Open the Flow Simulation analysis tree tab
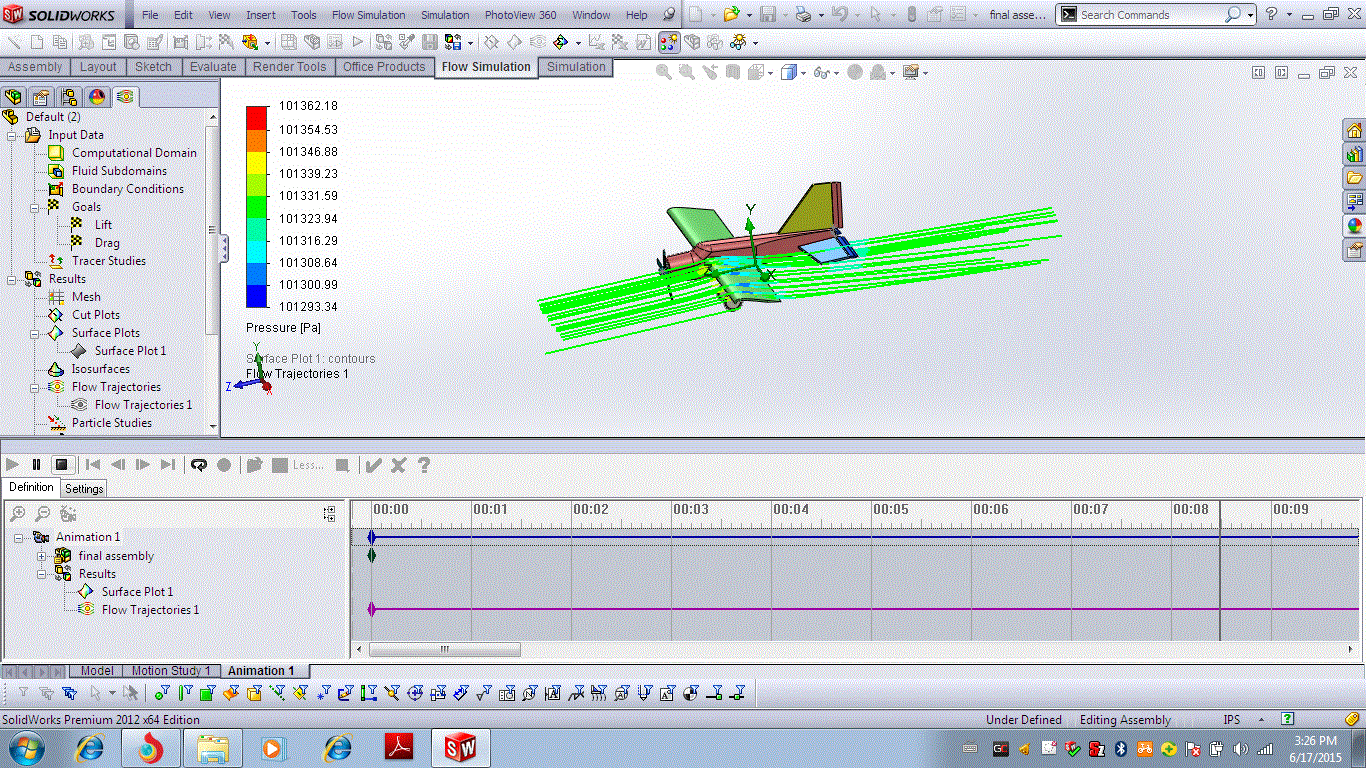1366x768 pixels. 124,97
